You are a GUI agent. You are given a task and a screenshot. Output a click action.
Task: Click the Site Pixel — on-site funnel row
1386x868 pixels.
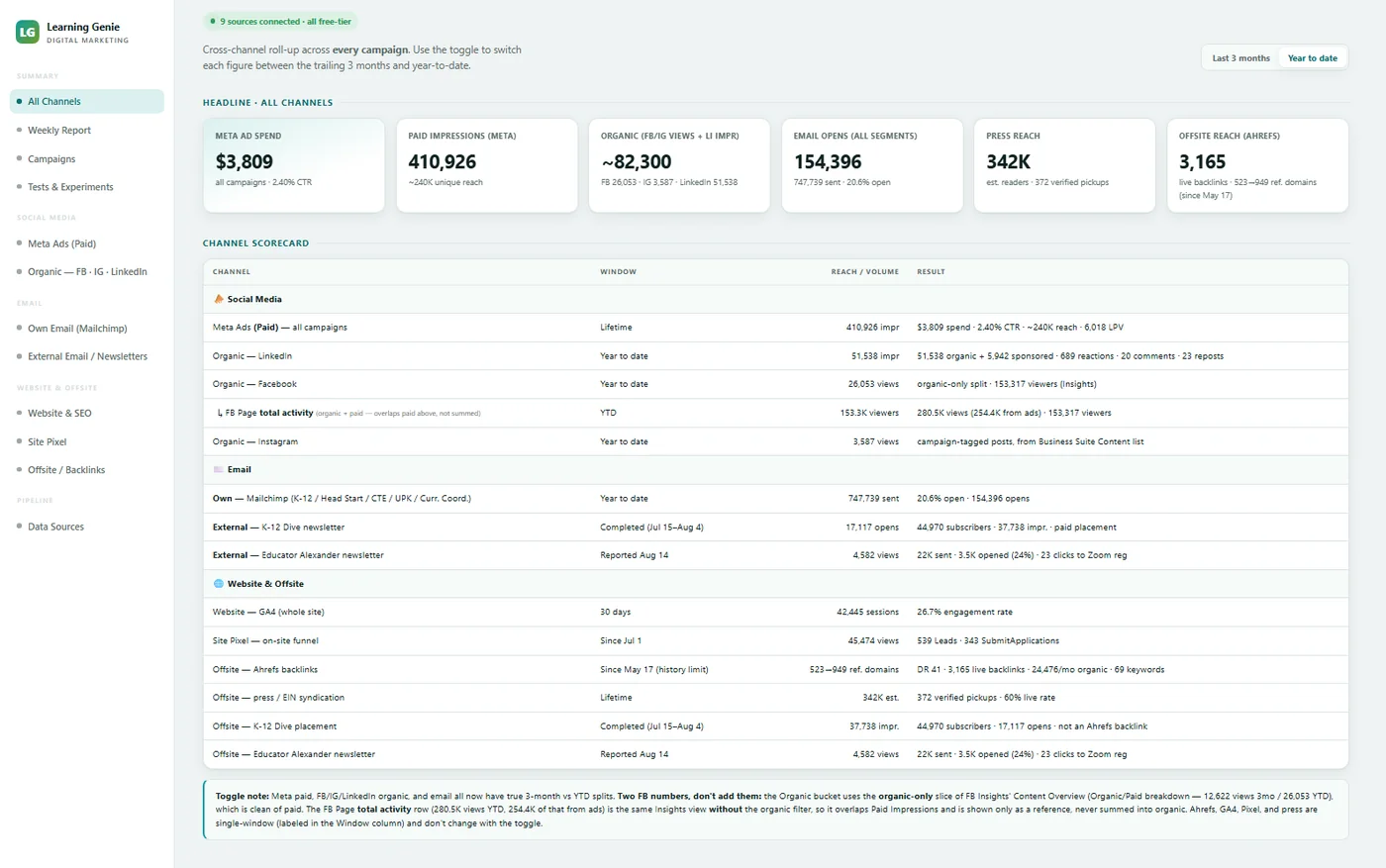point(776,641)
